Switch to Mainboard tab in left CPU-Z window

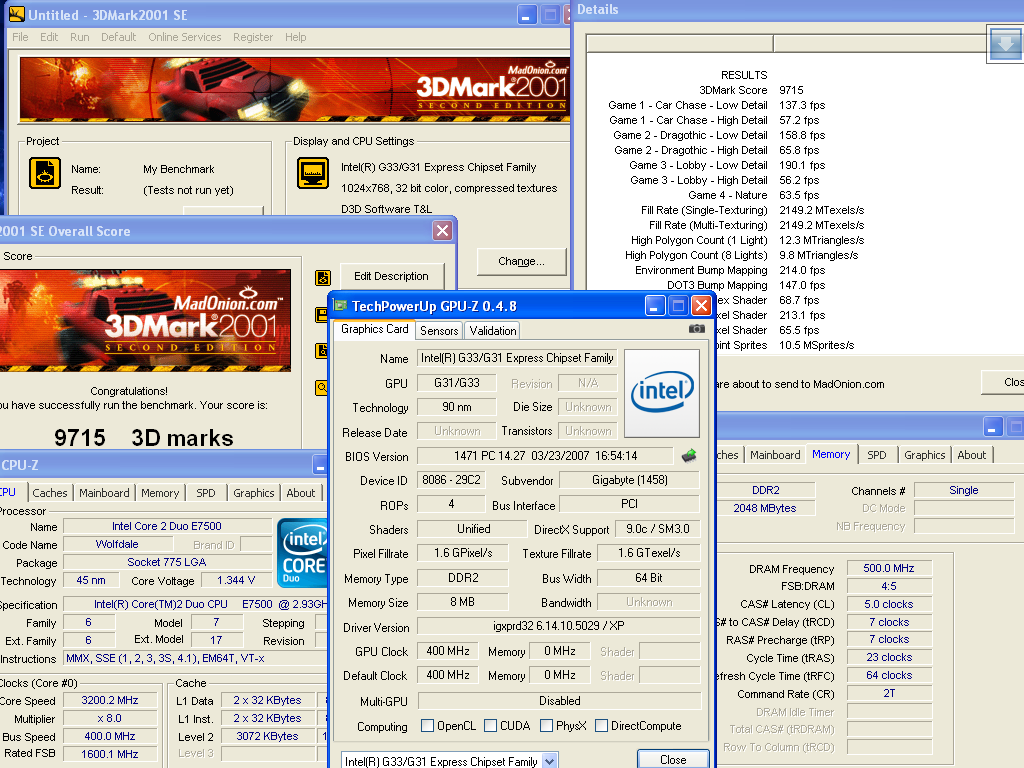coord(104,493)
